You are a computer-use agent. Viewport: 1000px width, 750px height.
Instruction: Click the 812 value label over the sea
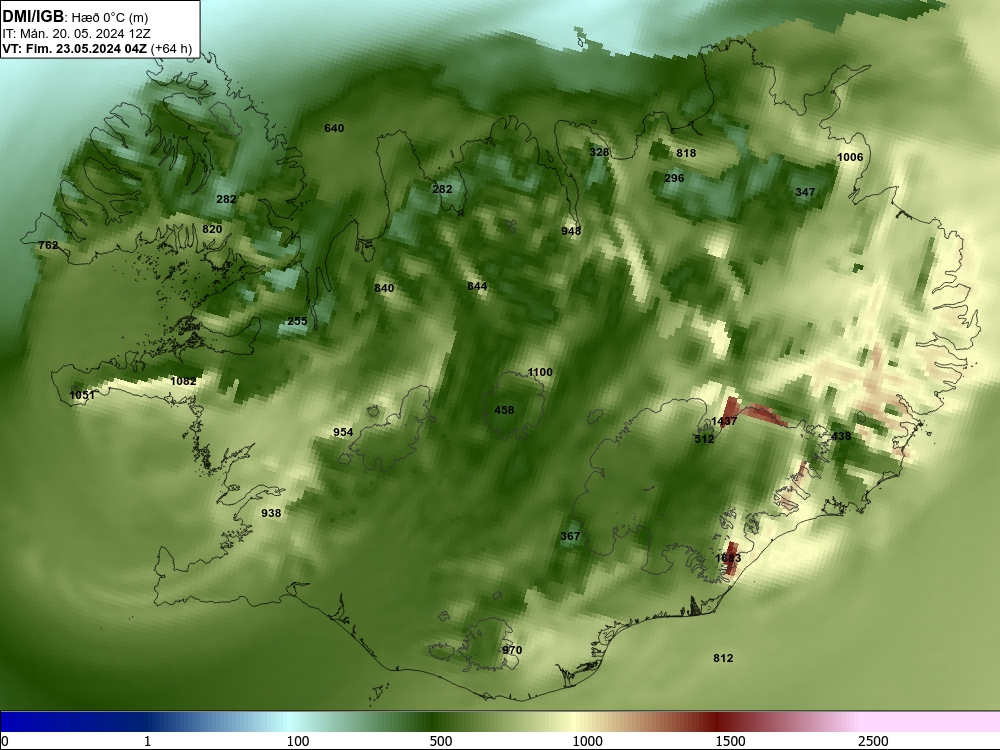tap(723, 658)
